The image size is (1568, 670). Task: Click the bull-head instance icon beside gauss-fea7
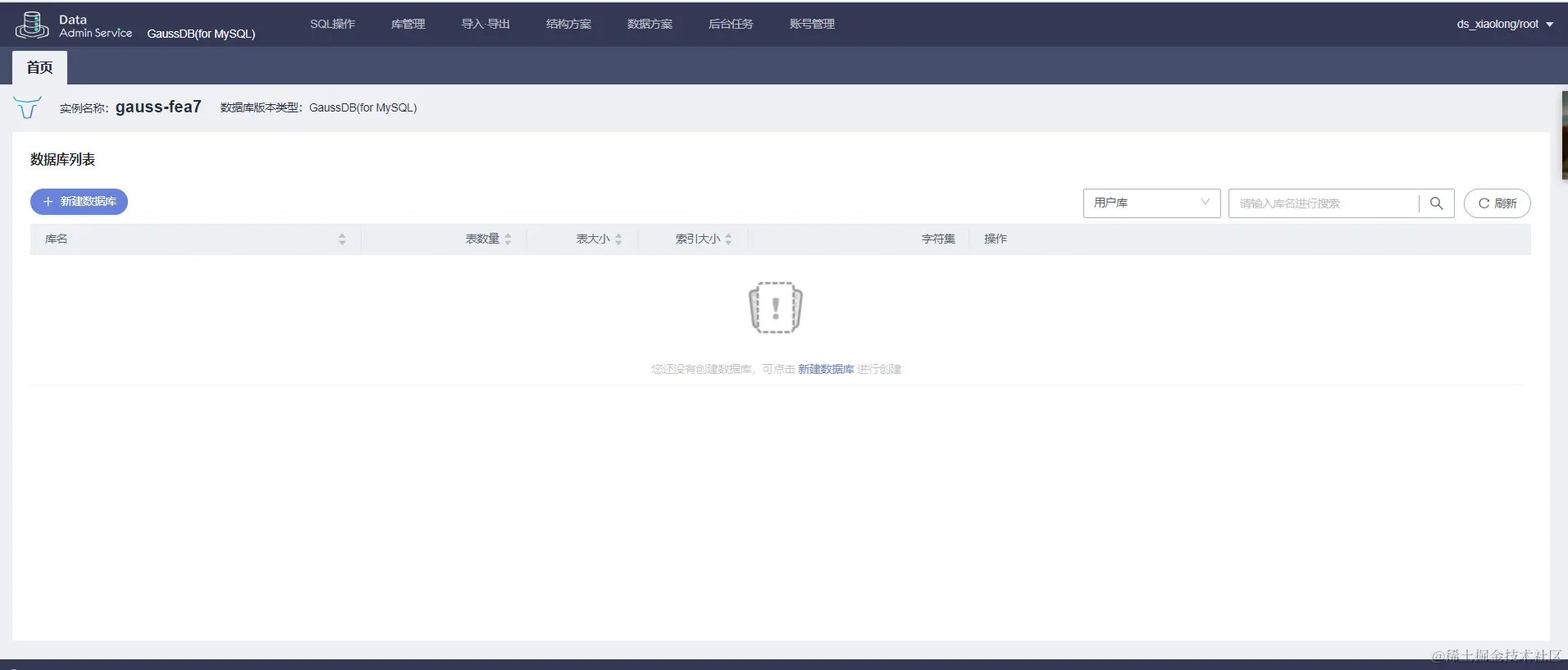(27, 107)
